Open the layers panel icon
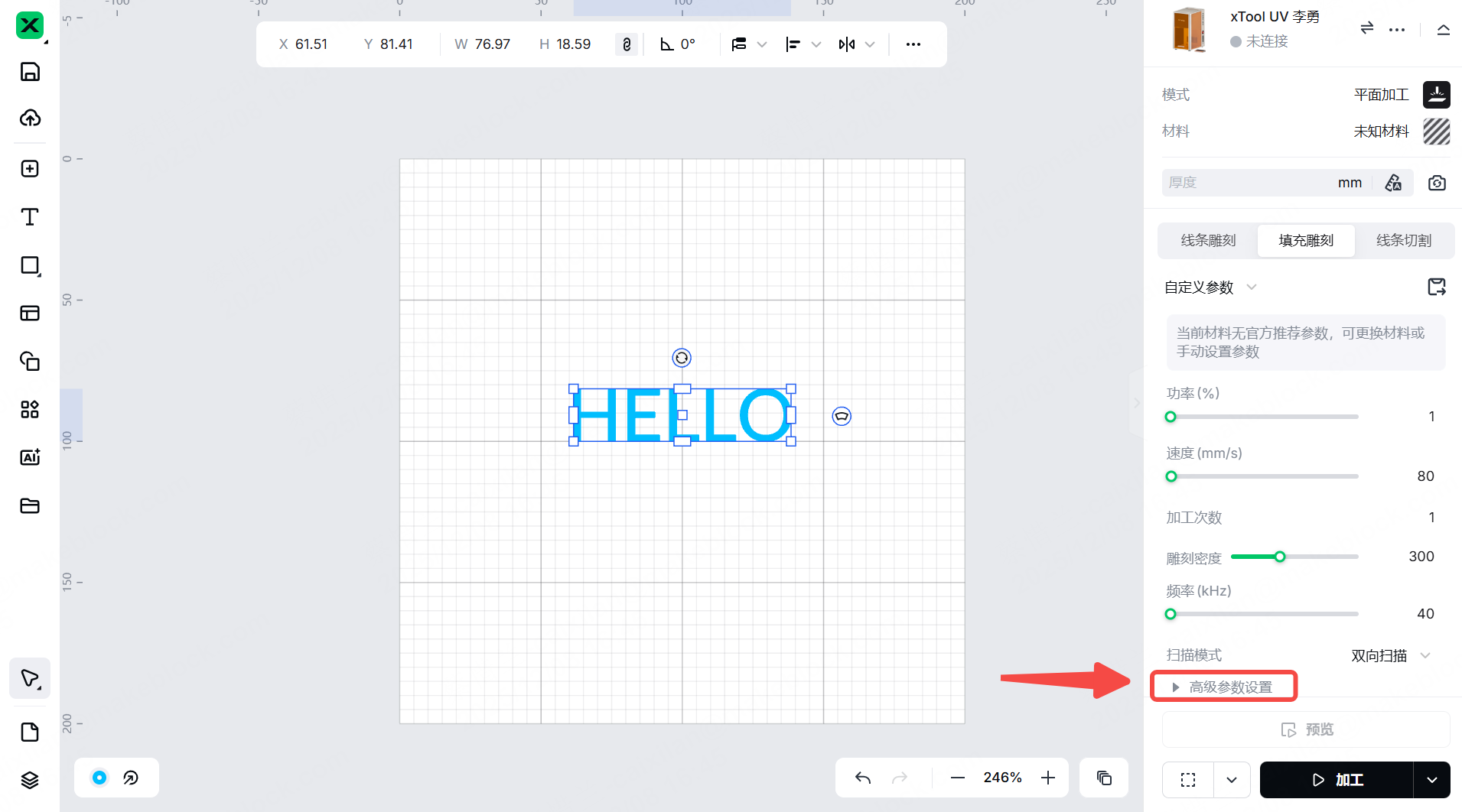 [30, 780]
